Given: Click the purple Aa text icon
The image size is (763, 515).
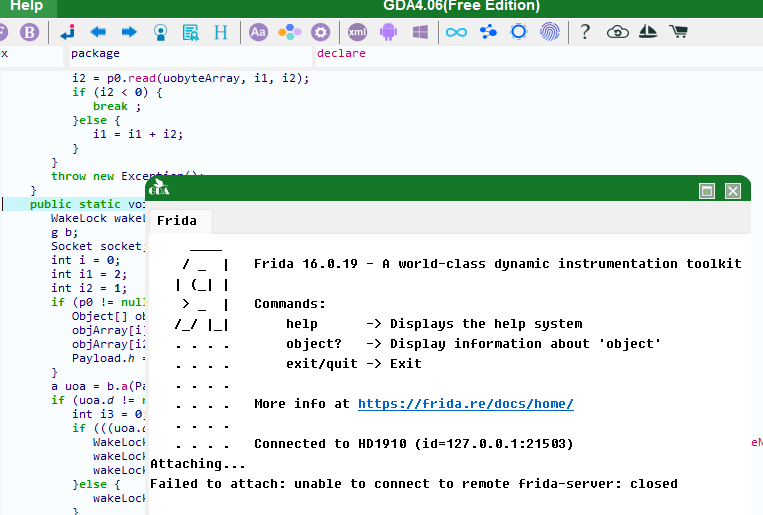Looking at the screenshot, I should (258, 33).
